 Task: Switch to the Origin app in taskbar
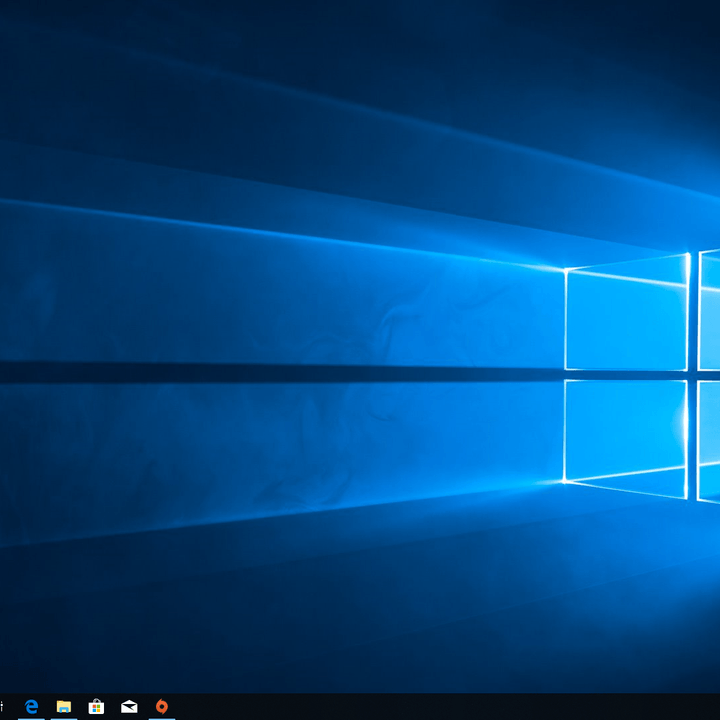pyautogui.click(x=162, y=706)
